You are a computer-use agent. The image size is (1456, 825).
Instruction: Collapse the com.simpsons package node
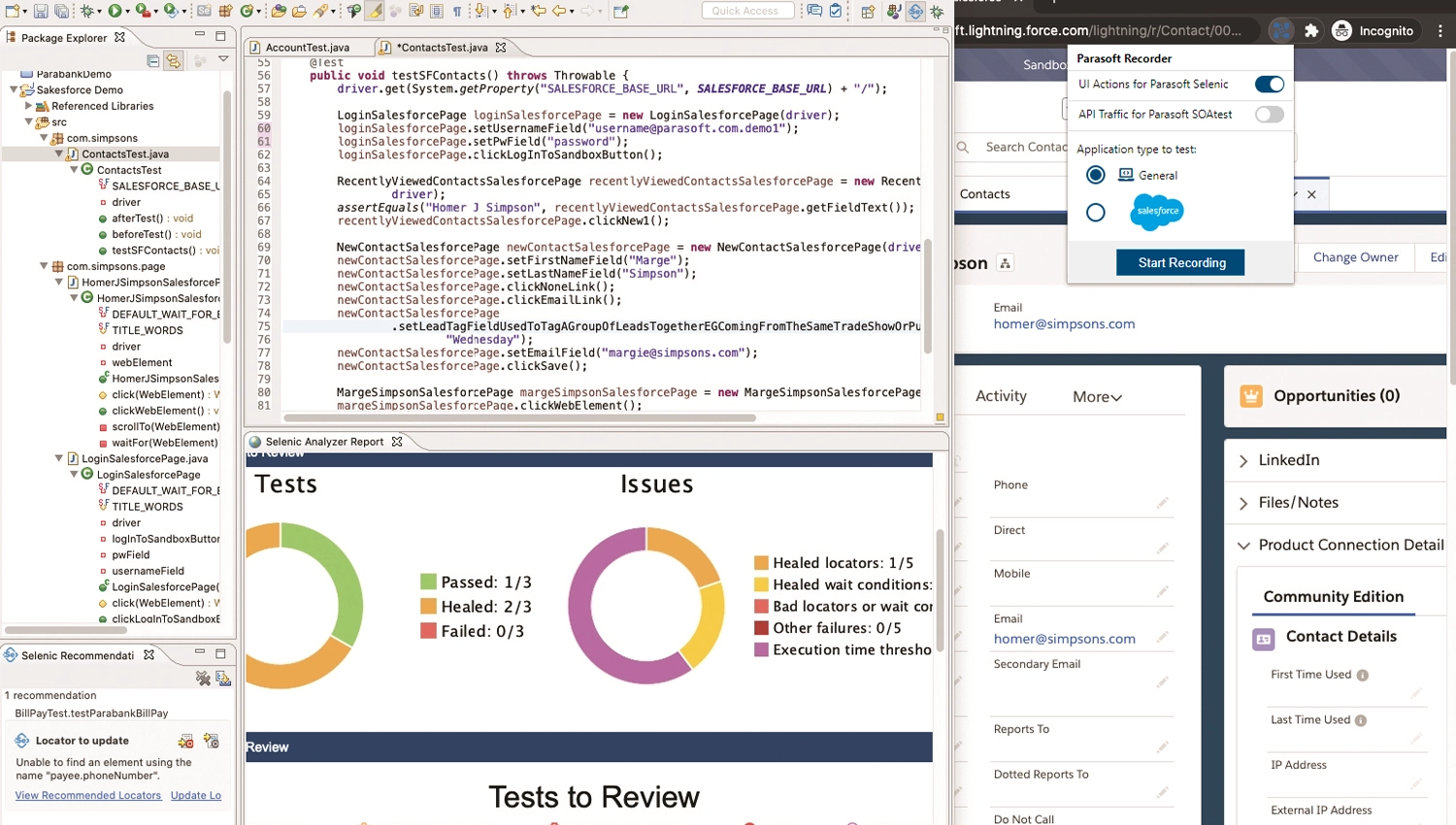[44, 138]
